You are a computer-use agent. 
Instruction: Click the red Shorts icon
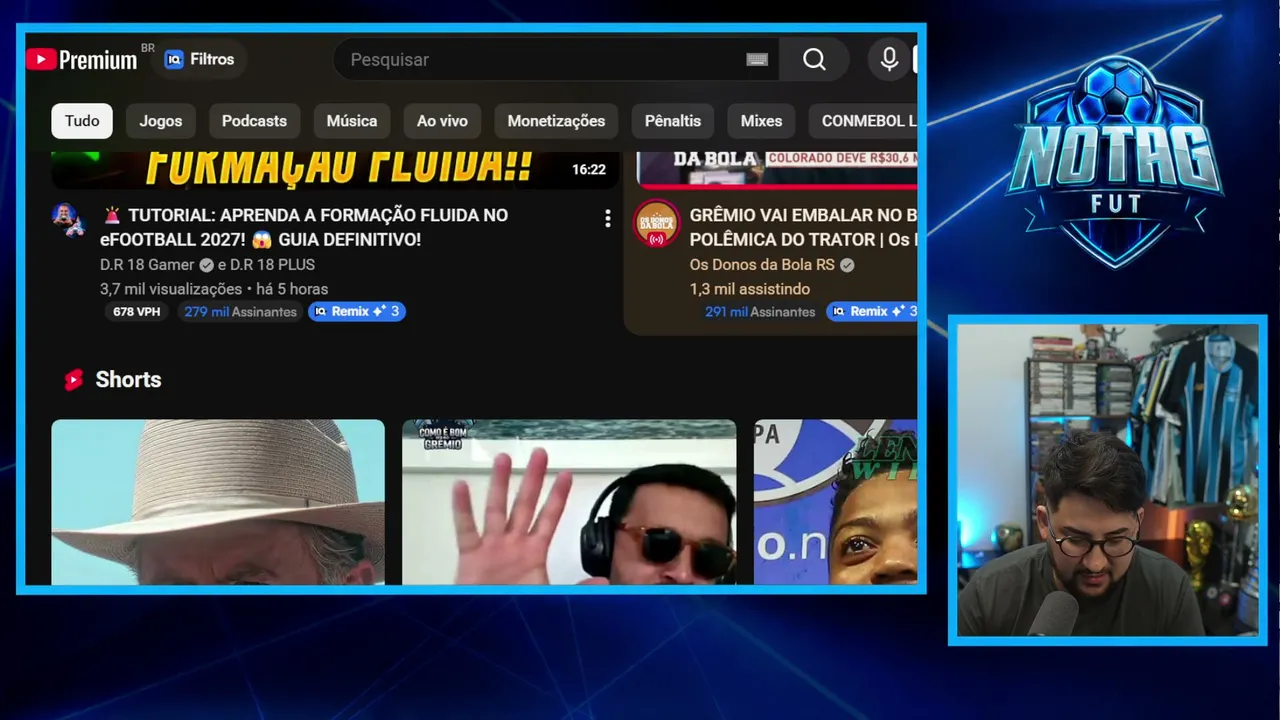point(74,380)
